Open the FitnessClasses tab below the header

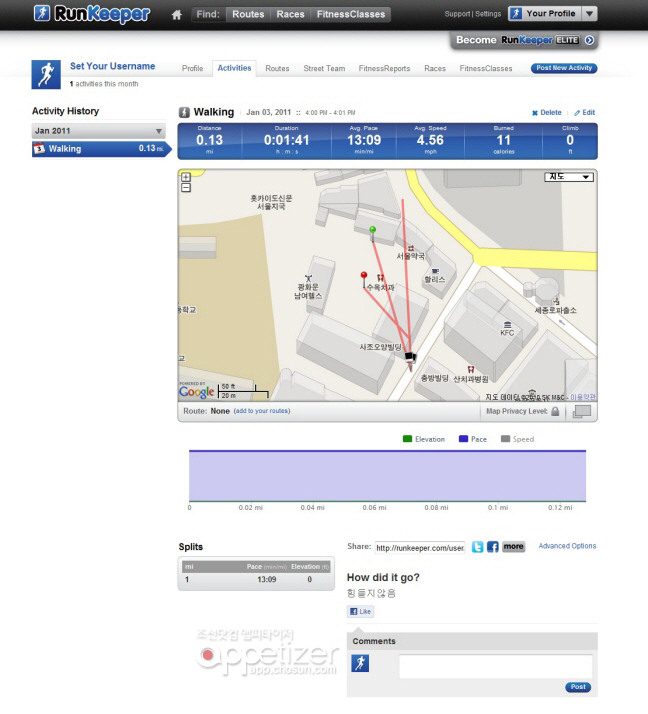(486, 68)
